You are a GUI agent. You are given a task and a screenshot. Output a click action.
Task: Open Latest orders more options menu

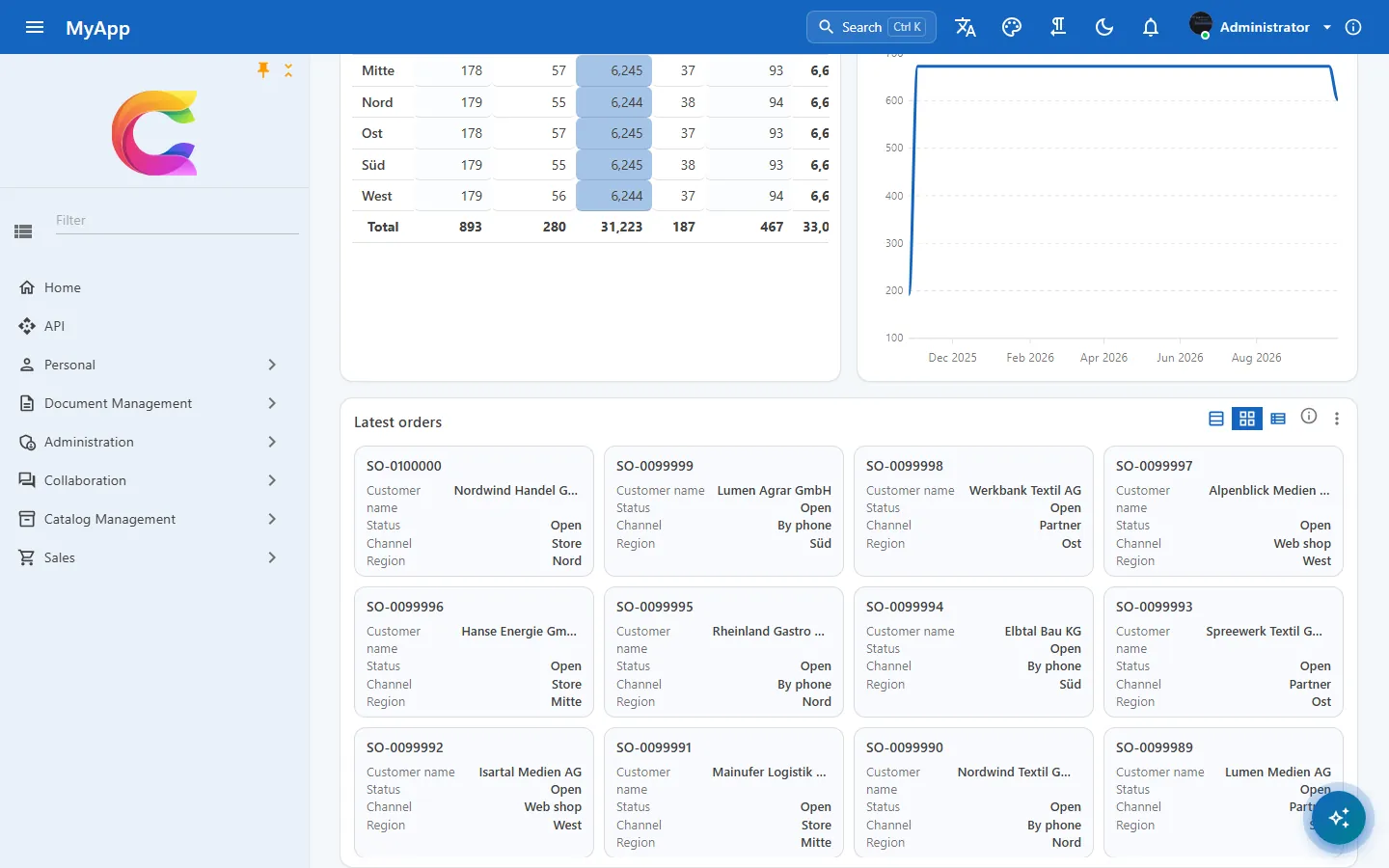click(x=1337, y=419)
